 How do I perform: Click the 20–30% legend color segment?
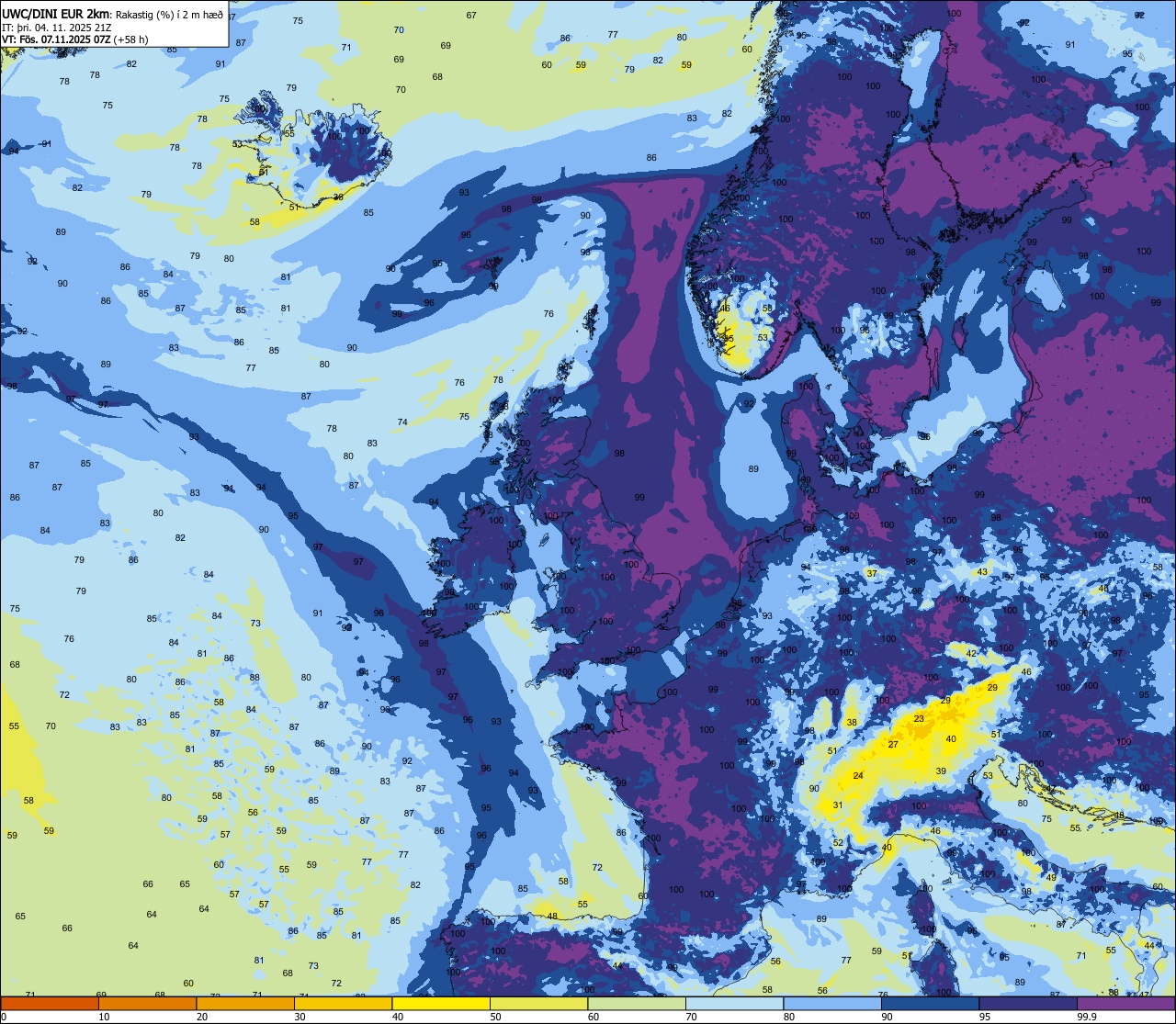coord(245,1004)
